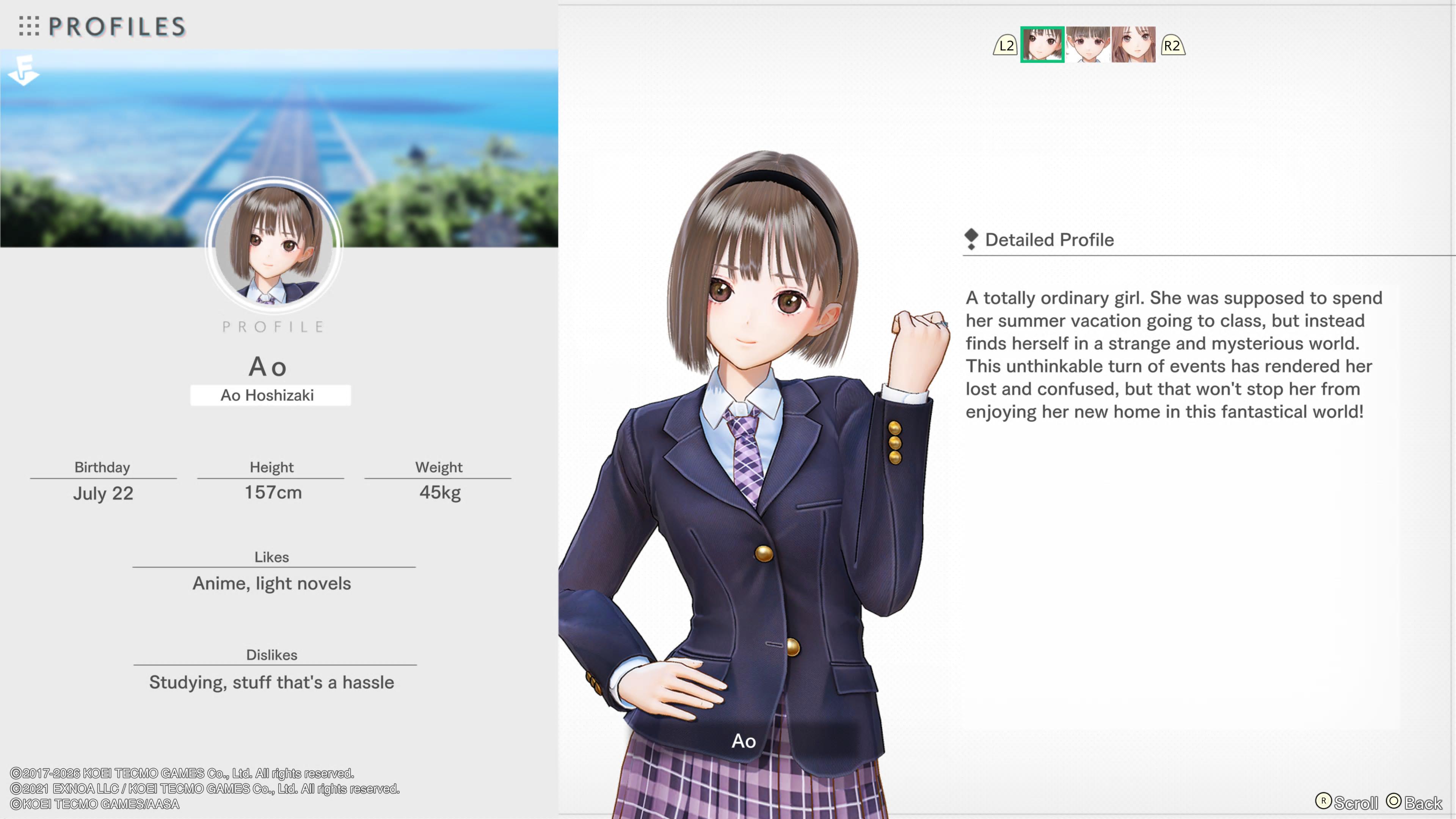Select Ao's highlighted portrait thumbnail

pyautogui.click(x=1042, y=44)
